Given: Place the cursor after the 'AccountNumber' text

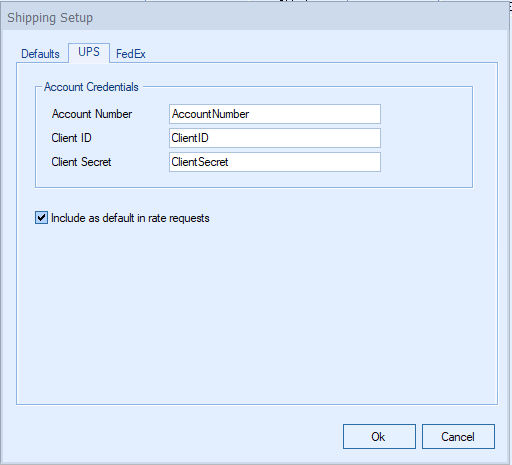Looking at the screenshot, I should [250, 114].
